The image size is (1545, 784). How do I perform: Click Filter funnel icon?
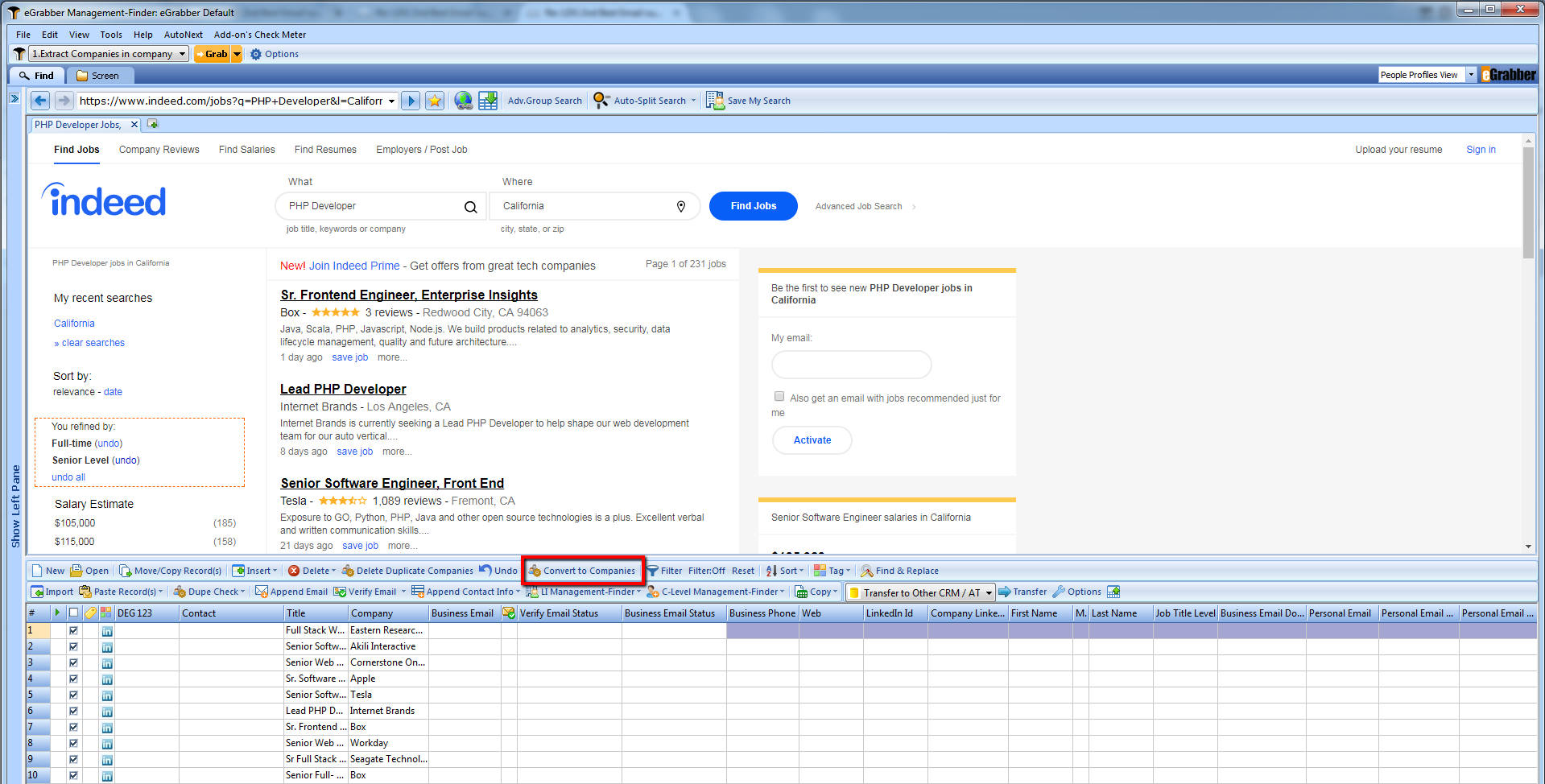point(652,571)
